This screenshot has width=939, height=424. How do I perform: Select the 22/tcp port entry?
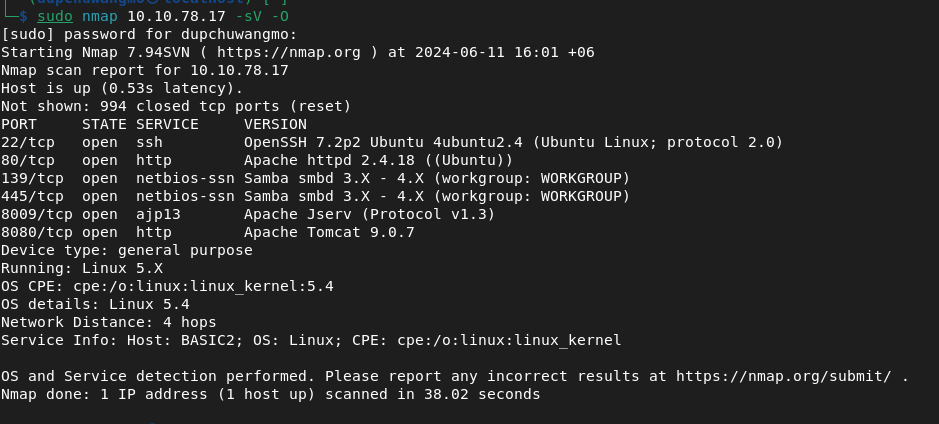point(28,143)
